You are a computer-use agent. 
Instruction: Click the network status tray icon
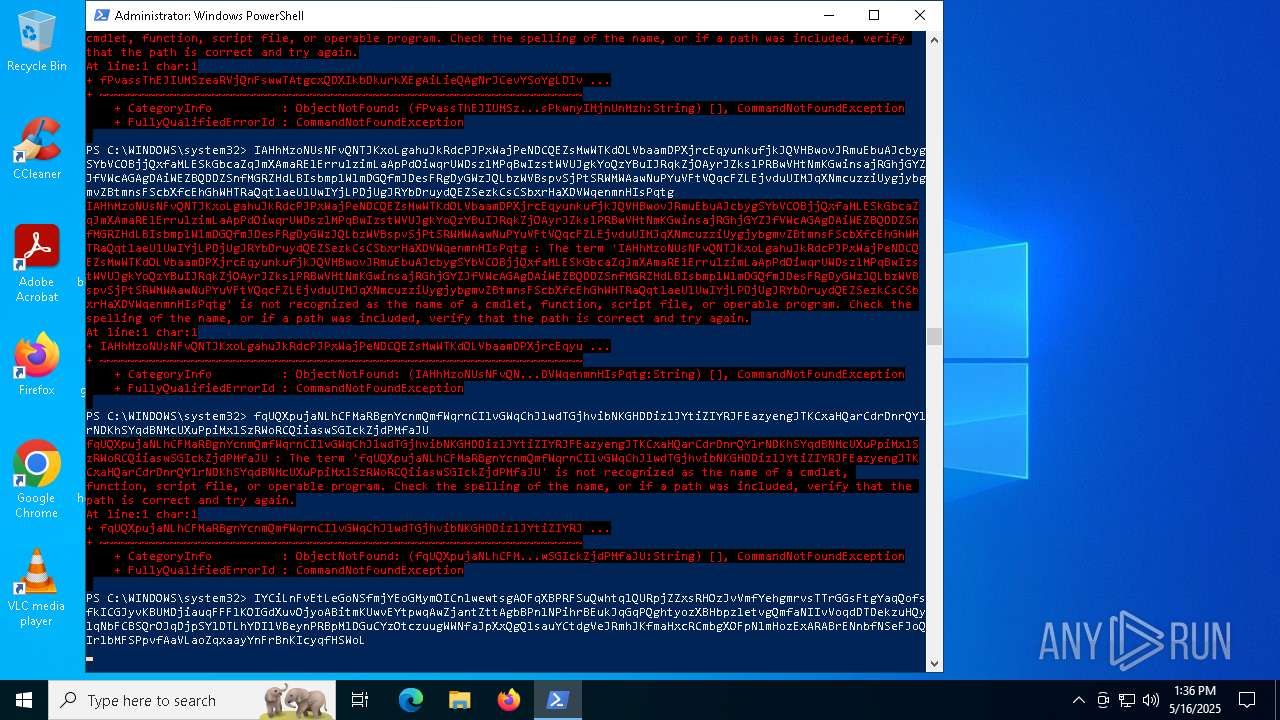click(1127, 700)
